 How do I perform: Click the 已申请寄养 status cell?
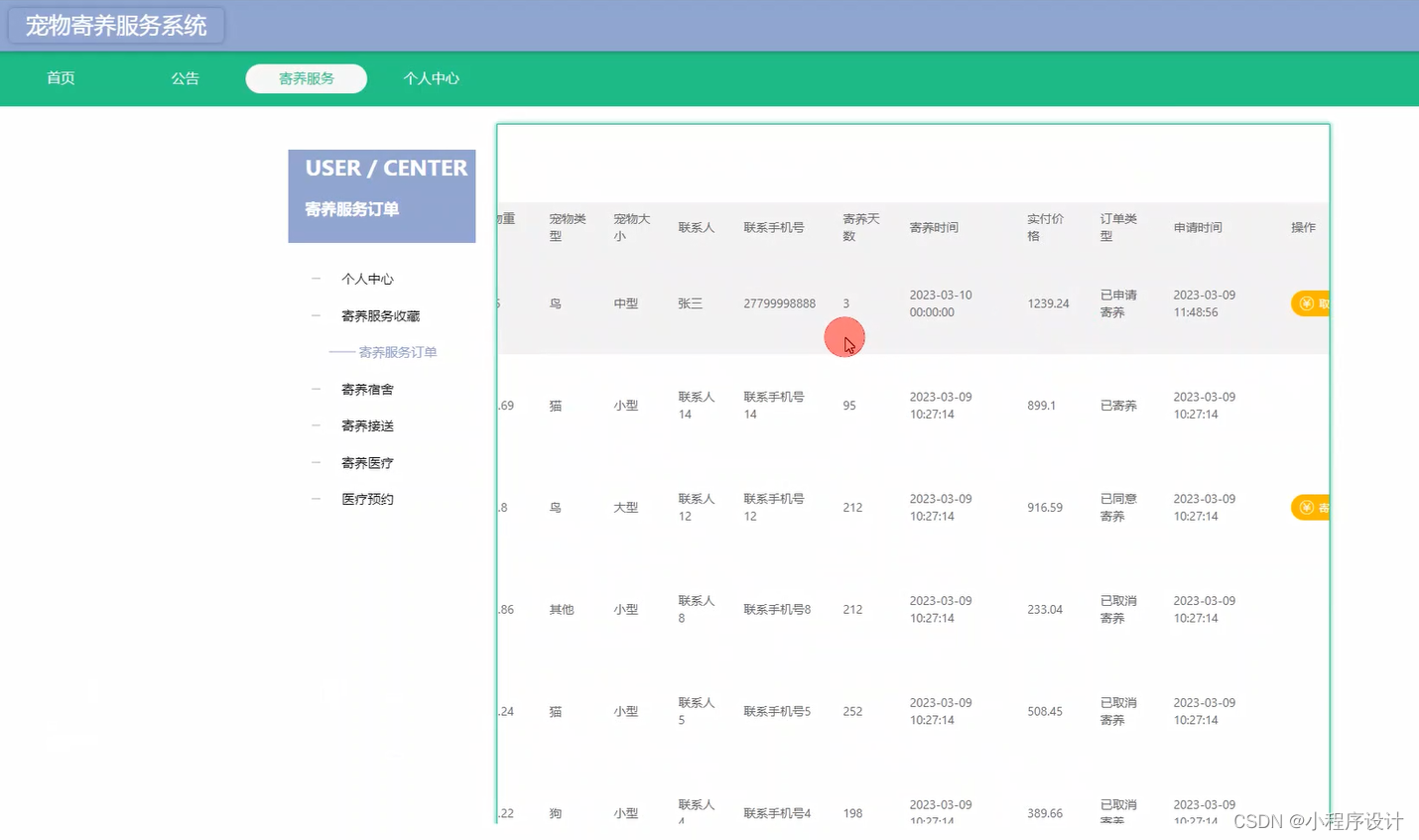tap(1118, 303)
